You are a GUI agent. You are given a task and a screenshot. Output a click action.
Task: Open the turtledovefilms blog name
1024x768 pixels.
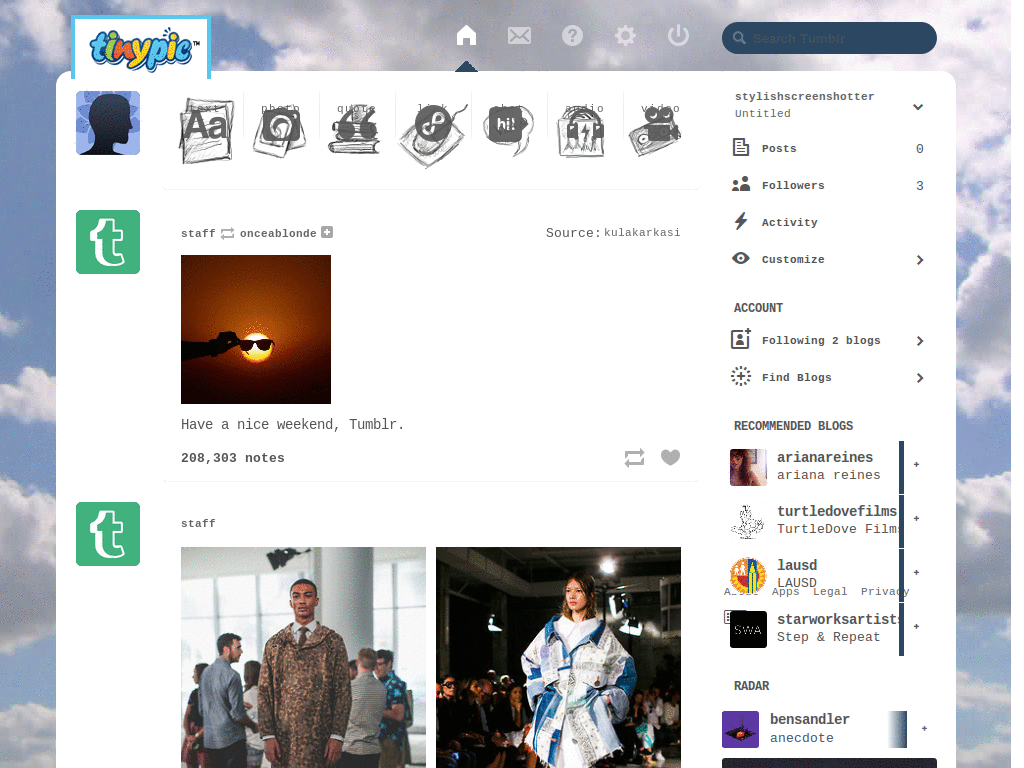(x=837, y=511)
